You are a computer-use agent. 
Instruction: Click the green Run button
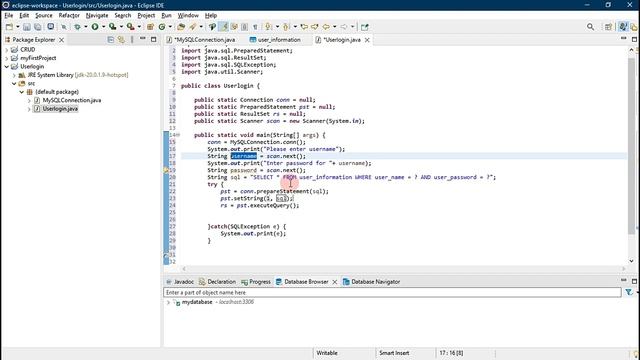(95, 27)
